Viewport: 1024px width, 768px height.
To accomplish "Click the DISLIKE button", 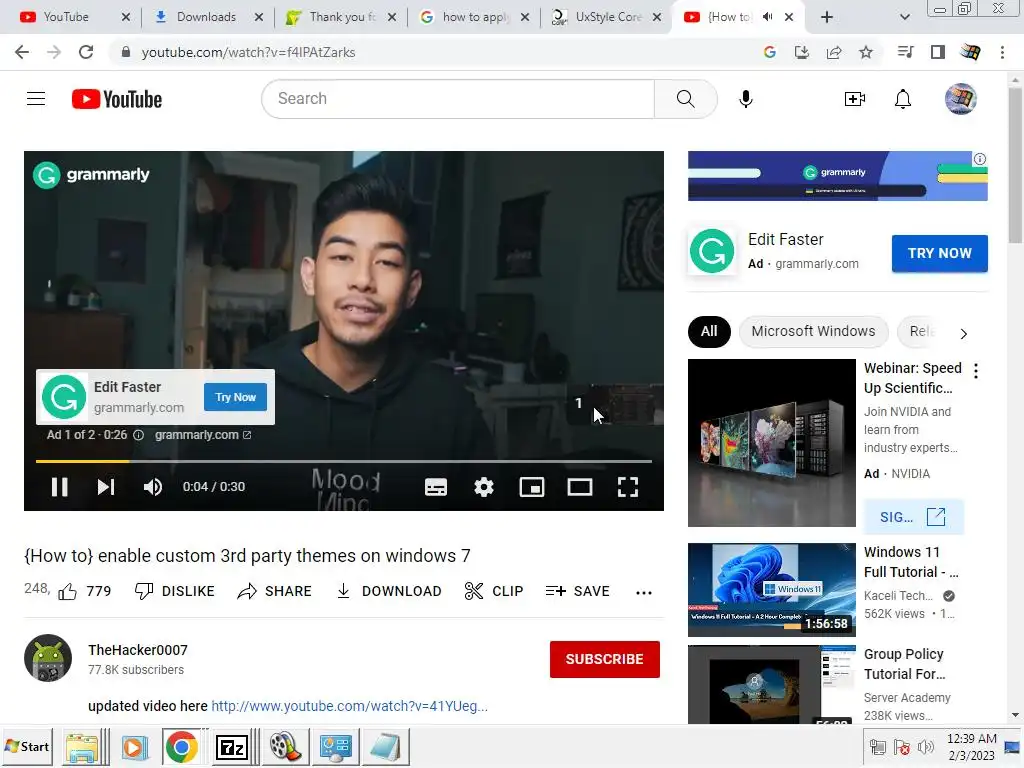I will click(174, 591).
